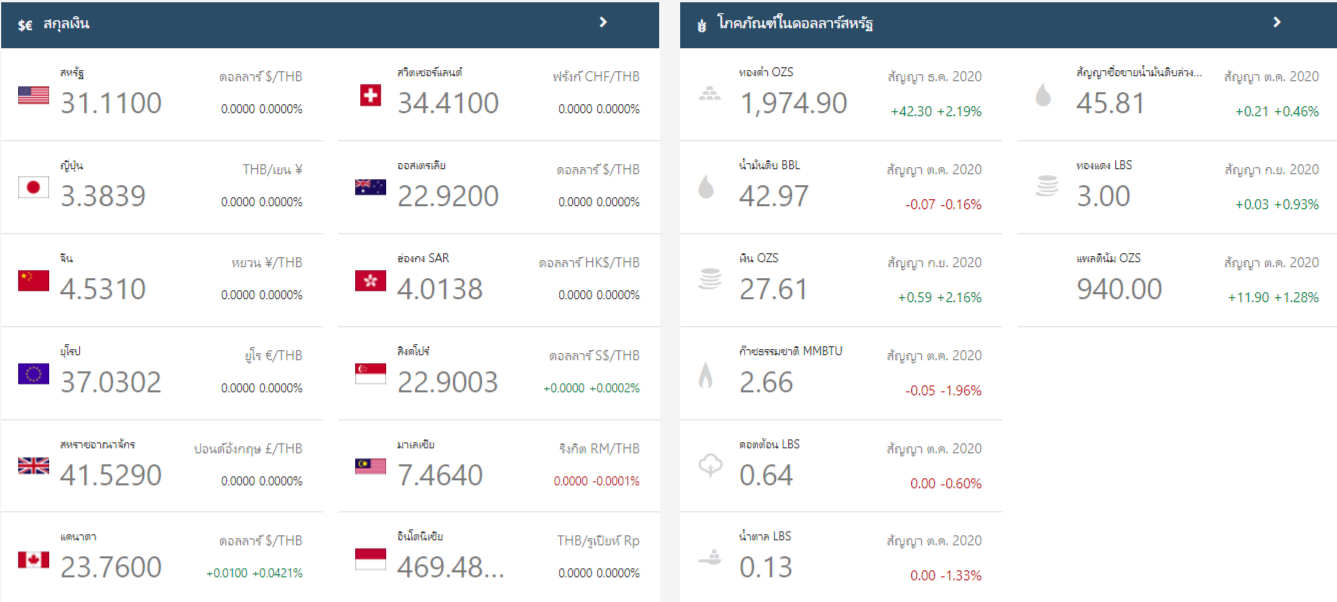Click the Switzerland flag icon
The image size is (1337, 602).
tap(370, 95)
